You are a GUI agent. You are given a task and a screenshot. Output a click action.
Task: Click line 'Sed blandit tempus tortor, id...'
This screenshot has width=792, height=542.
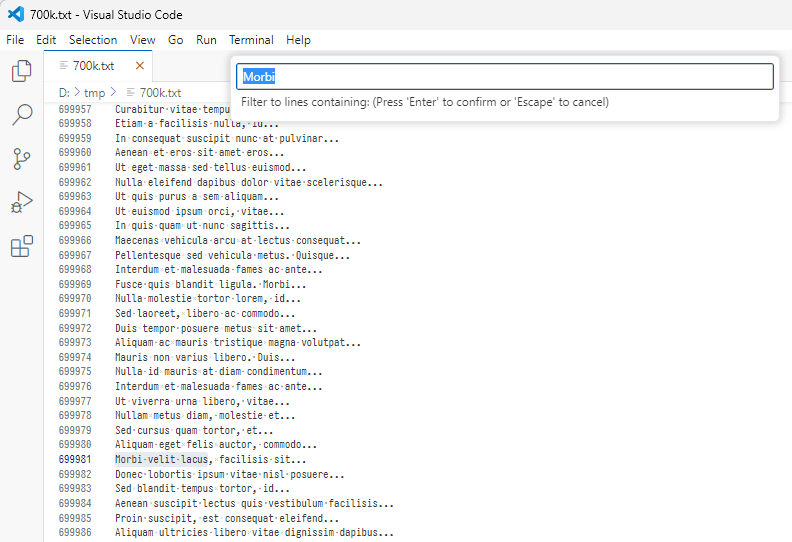pyautogui.click(x=203, y=488)
